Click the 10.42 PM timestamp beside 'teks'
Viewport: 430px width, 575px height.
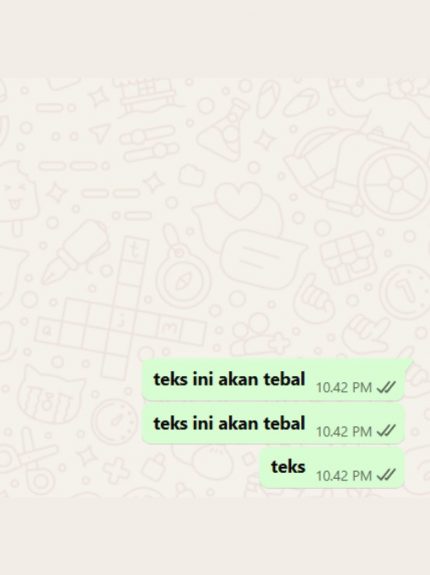[344, 476]
